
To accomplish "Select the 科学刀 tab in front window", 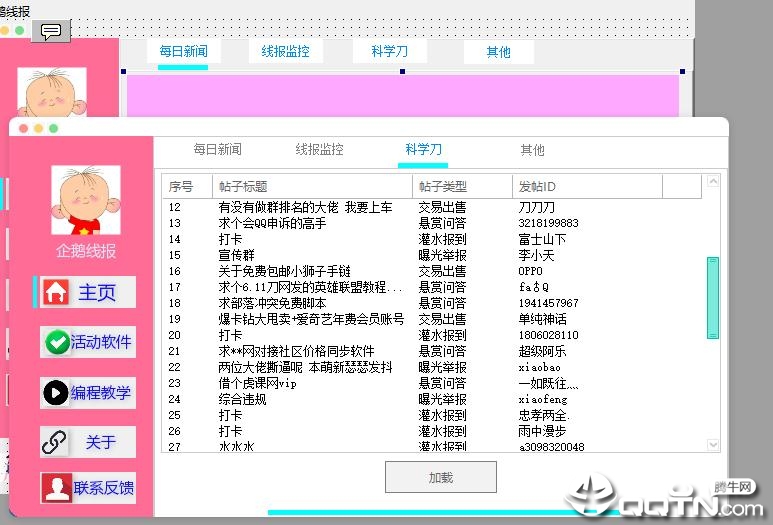I will click(x=423, y=149).
